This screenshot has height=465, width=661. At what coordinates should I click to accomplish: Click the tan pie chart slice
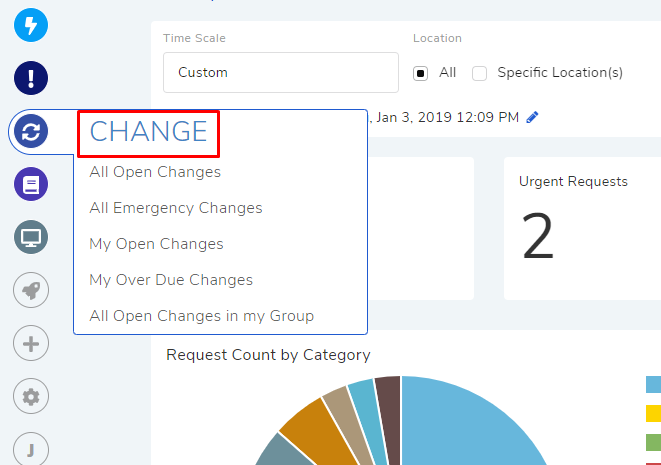pyautogui.click(x=346, y=417)
